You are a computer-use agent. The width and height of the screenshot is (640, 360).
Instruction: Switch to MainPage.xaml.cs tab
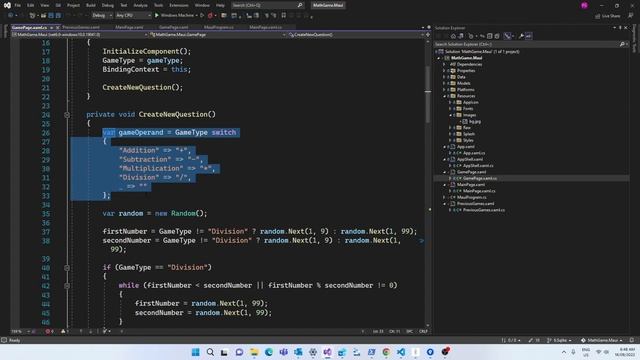(265, 27)
